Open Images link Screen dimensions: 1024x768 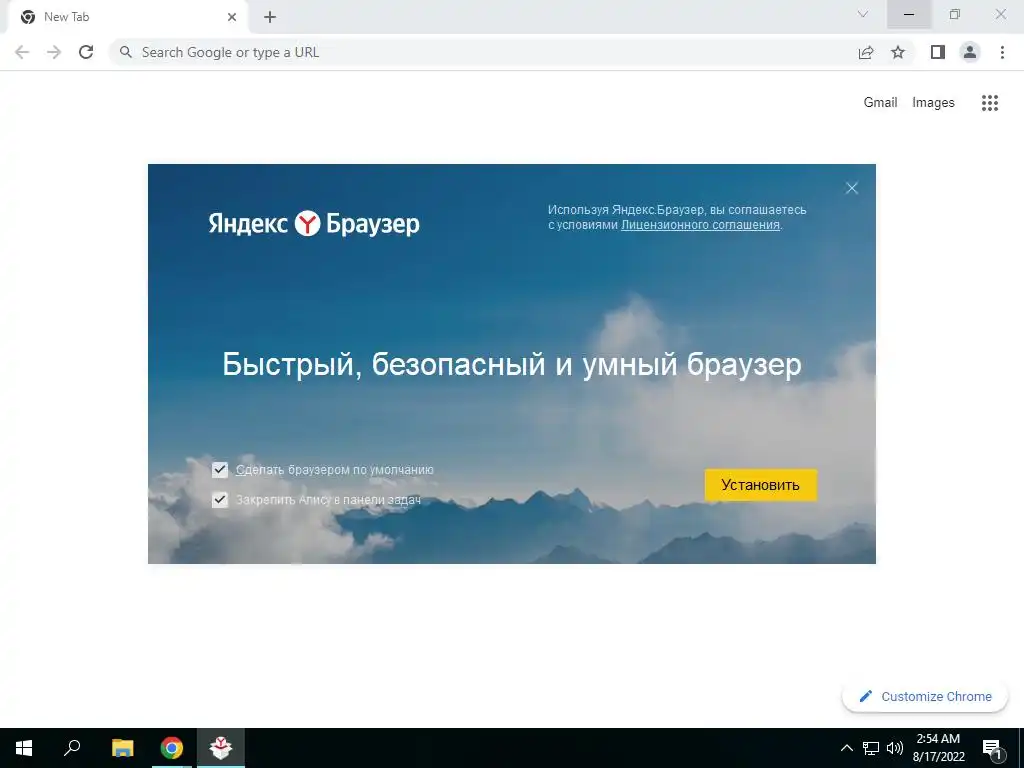pyautogui.click(x=933, y=103)
